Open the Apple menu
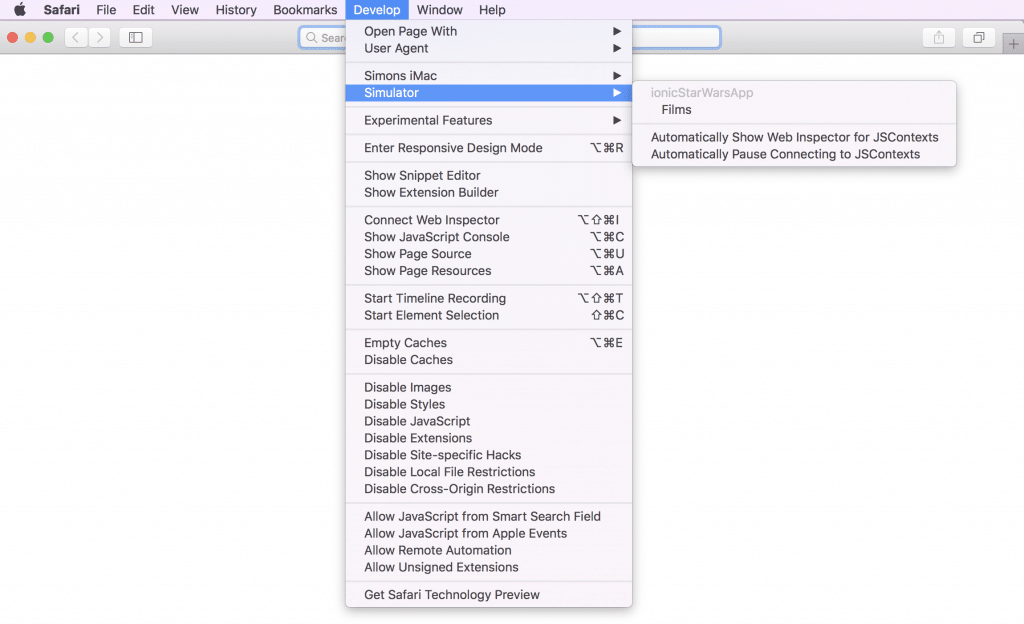Image resolution: width=1024 pixels, height=624 pixels. (x=20, y=10)
